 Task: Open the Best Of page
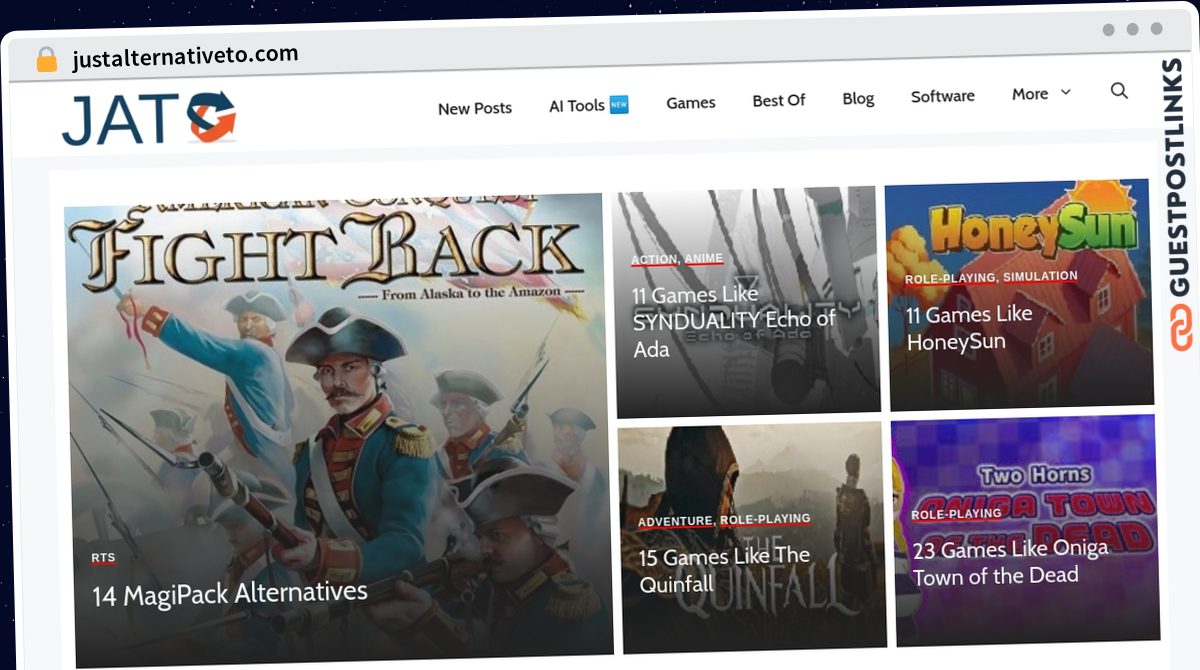tap(778, 100)
